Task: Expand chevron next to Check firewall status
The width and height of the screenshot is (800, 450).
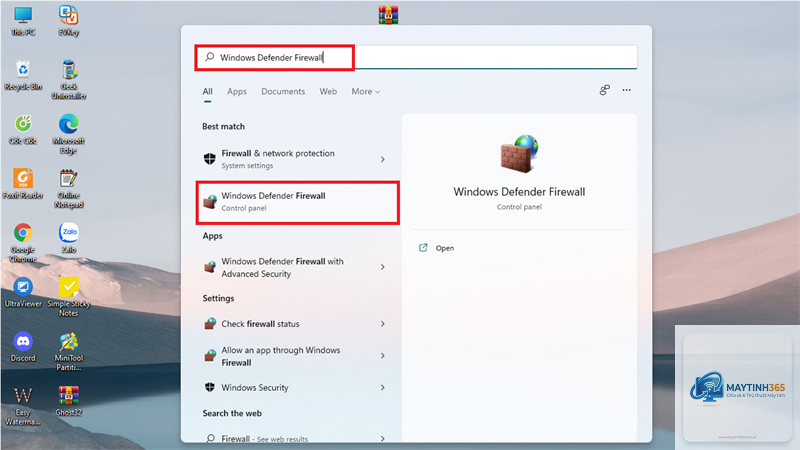Action: [x=383, y=324]
